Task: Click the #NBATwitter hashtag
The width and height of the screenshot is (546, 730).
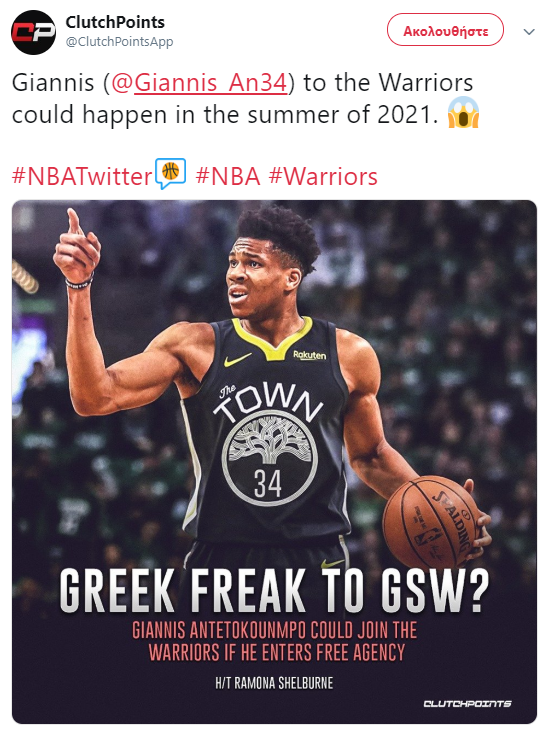Action: (x=82, y=177)
